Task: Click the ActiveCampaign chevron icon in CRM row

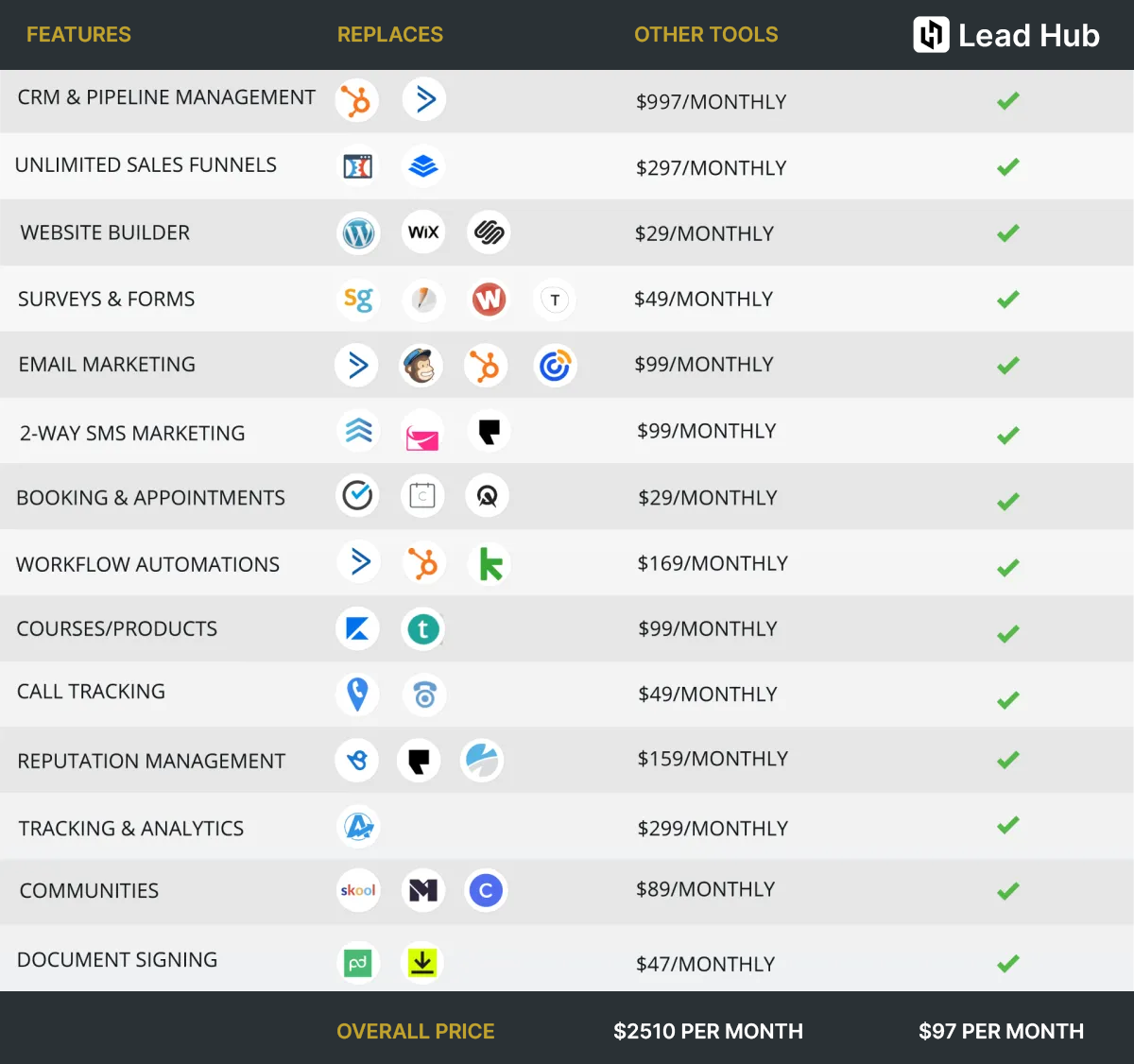Action: point(424,98)
